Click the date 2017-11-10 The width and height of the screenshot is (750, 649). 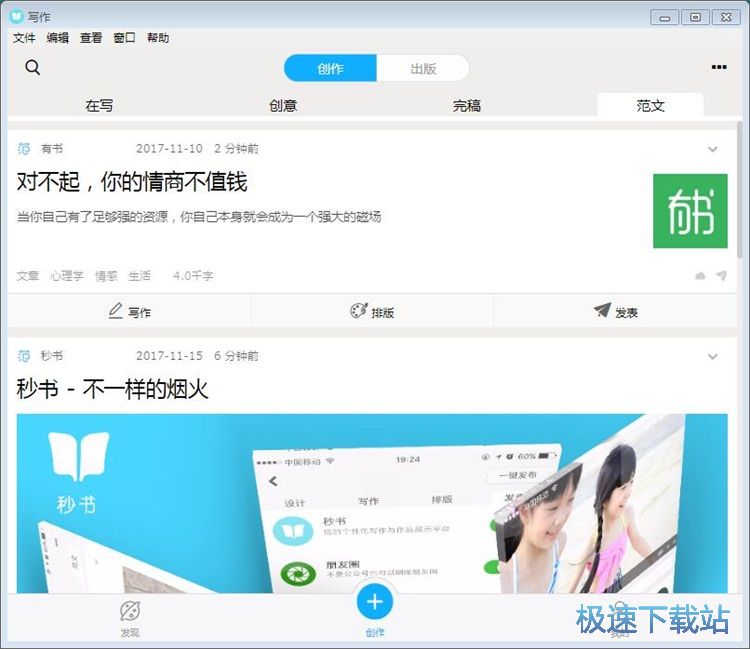(169, 149)
